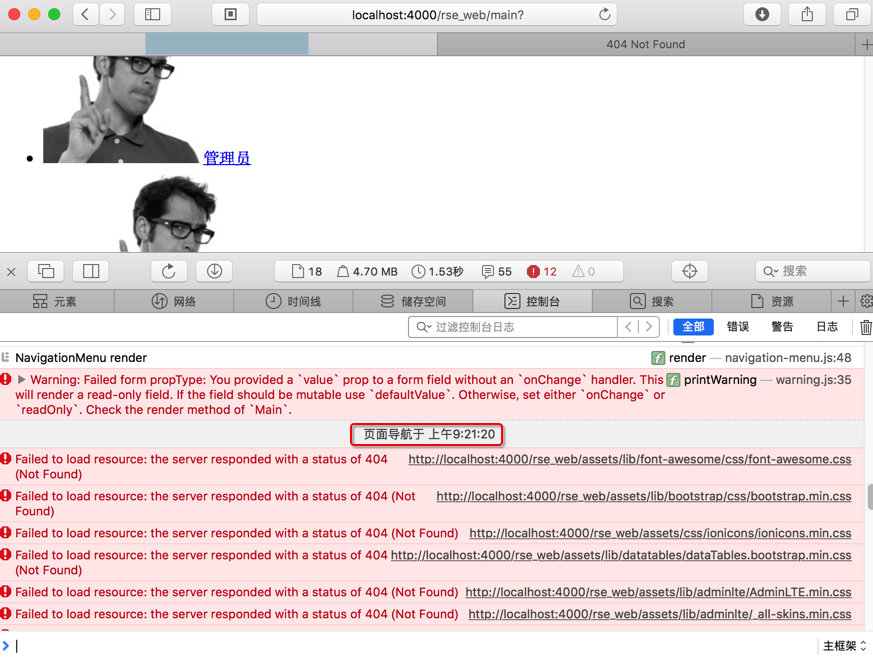
Task: Filter console by 日志
Action: (827, 327)
